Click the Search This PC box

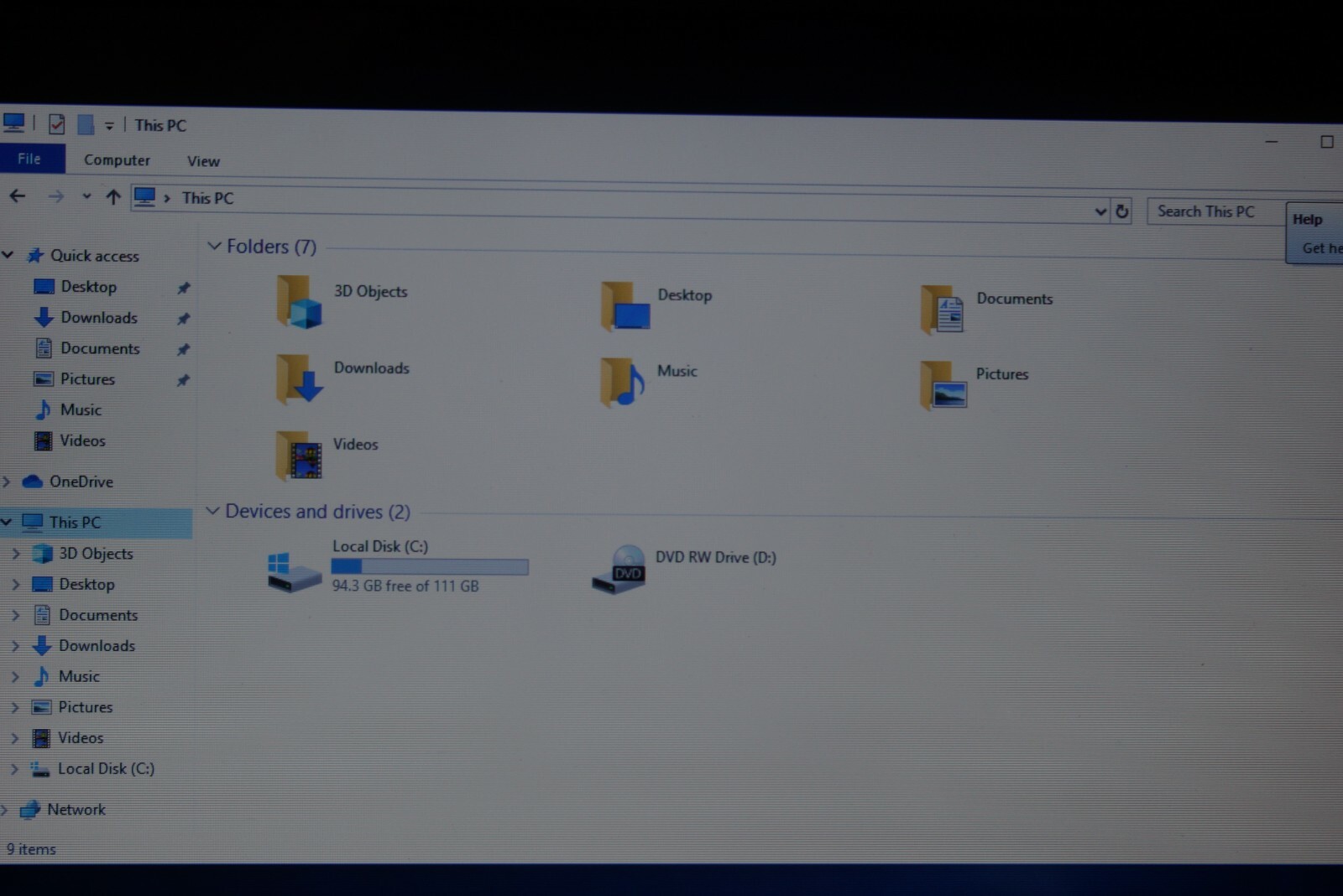pyautogui.click(x=1215, y=211)
